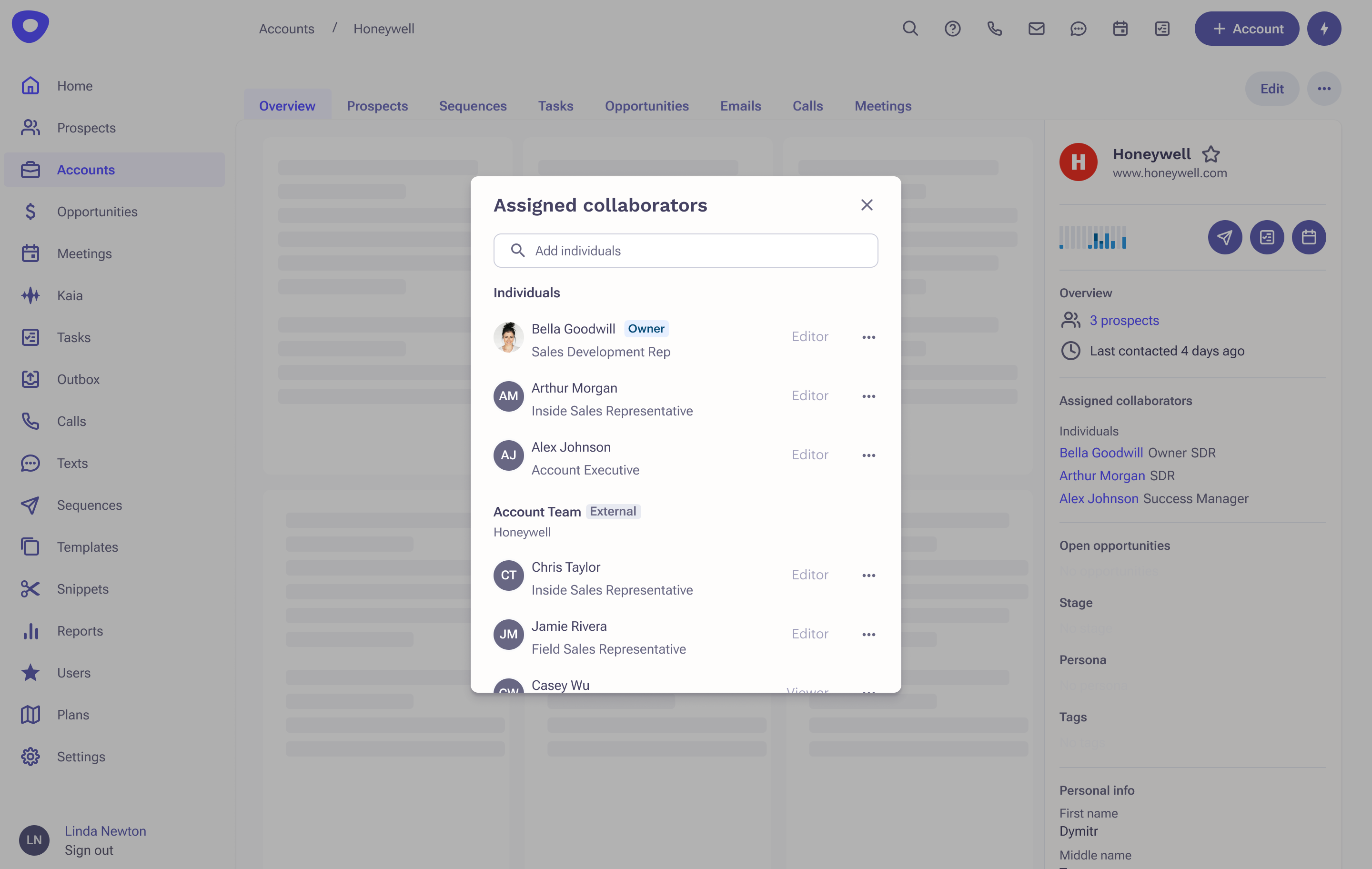Switch to the Emails tab
The image size is (1372, 869).
coord(740,105)
